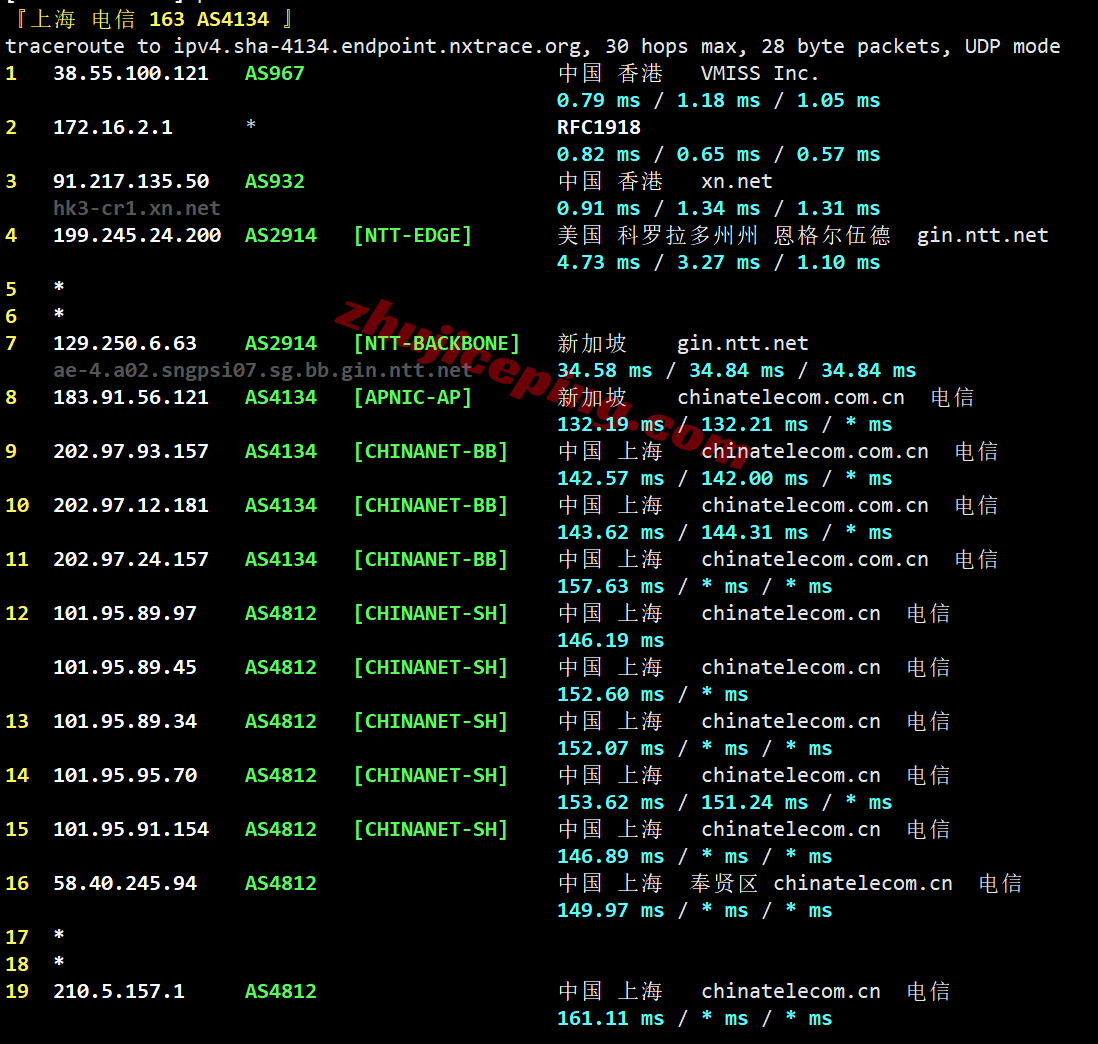Screen dimensions: 1098x1044
Task: Select the [APNIC-AP] tag
Action: coord(412,397)
